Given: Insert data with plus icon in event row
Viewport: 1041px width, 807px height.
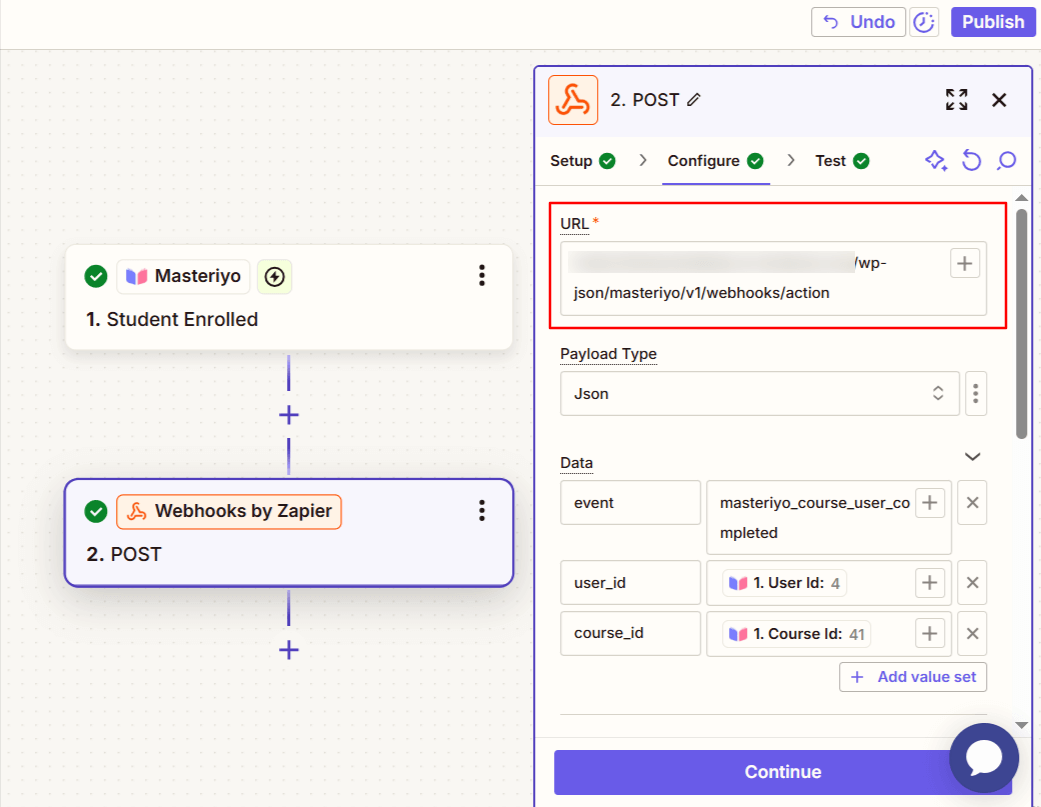Looking at the screenshot, I should tap(929, 503).
